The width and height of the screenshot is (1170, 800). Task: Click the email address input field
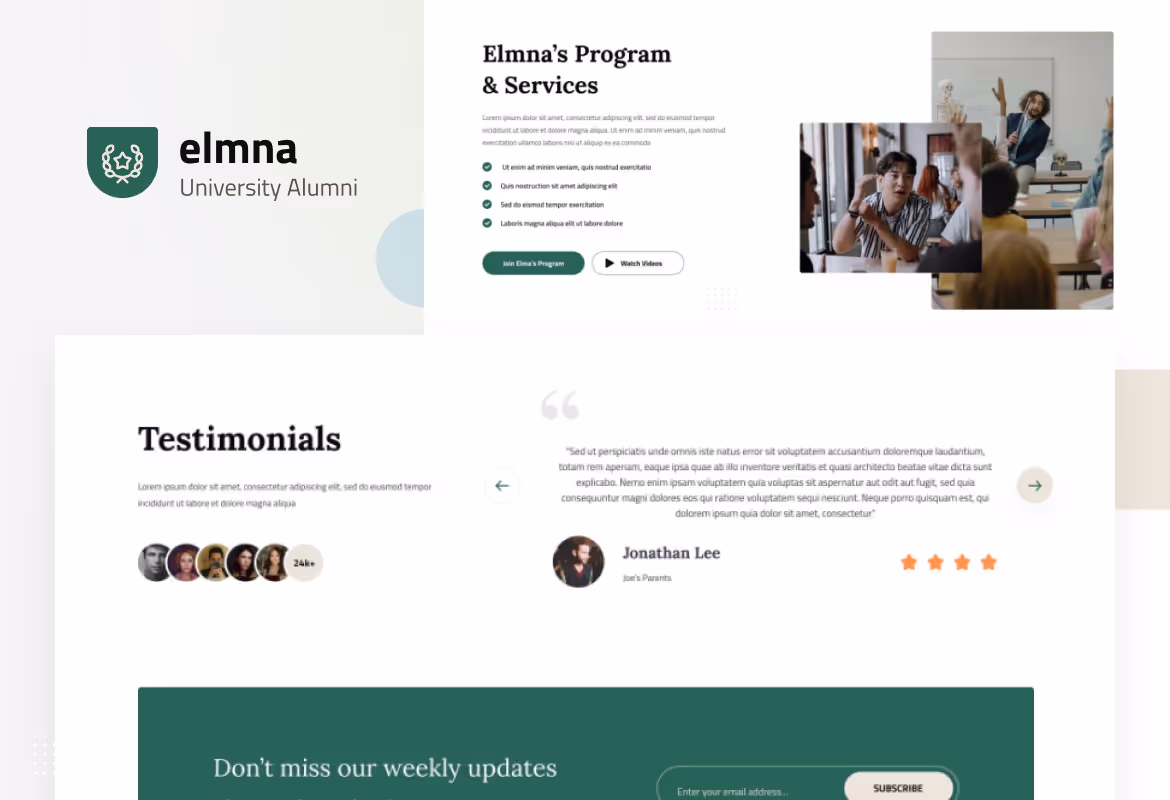click(x=750, y=791)
